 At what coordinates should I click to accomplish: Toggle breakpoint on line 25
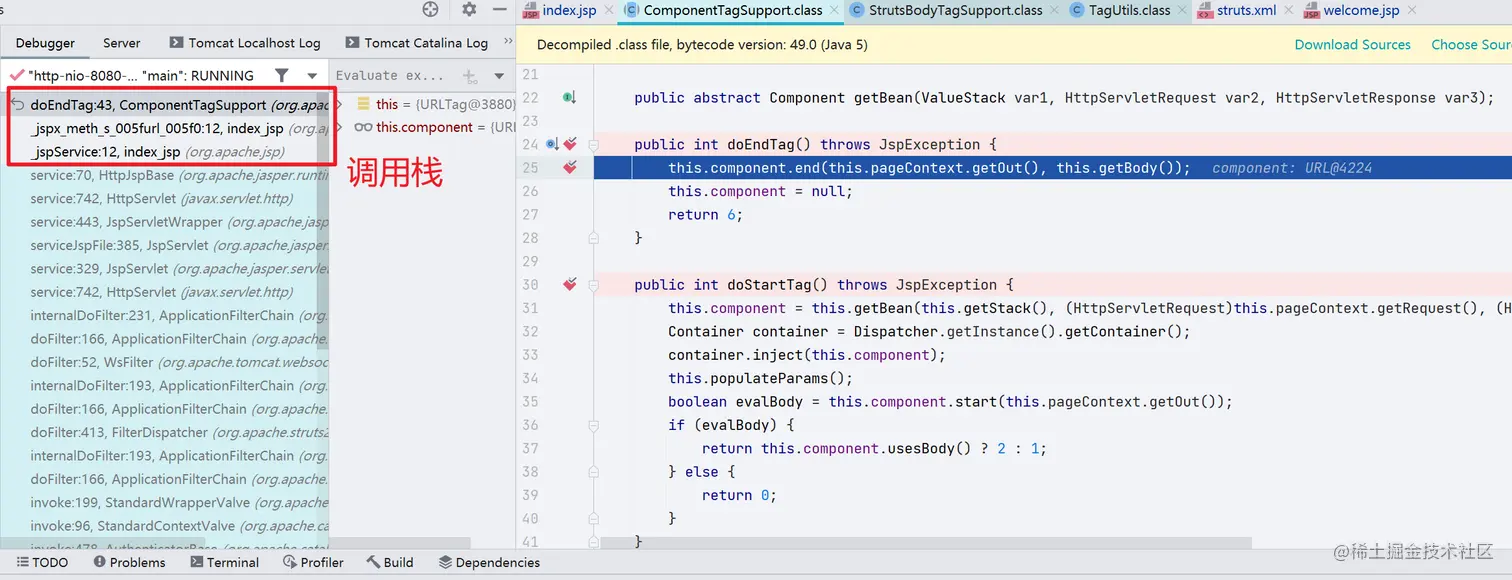coord(571,168)
